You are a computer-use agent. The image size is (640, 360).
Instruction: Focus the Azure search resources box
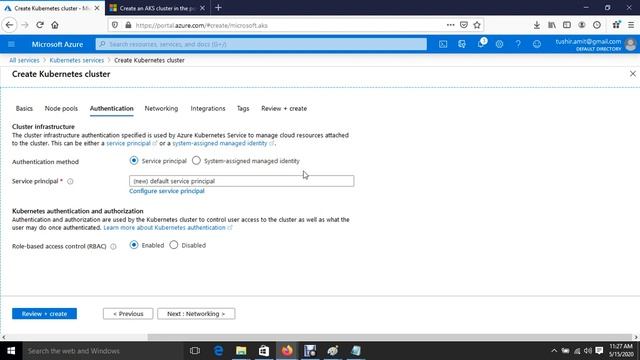click(x=261, y=44)
